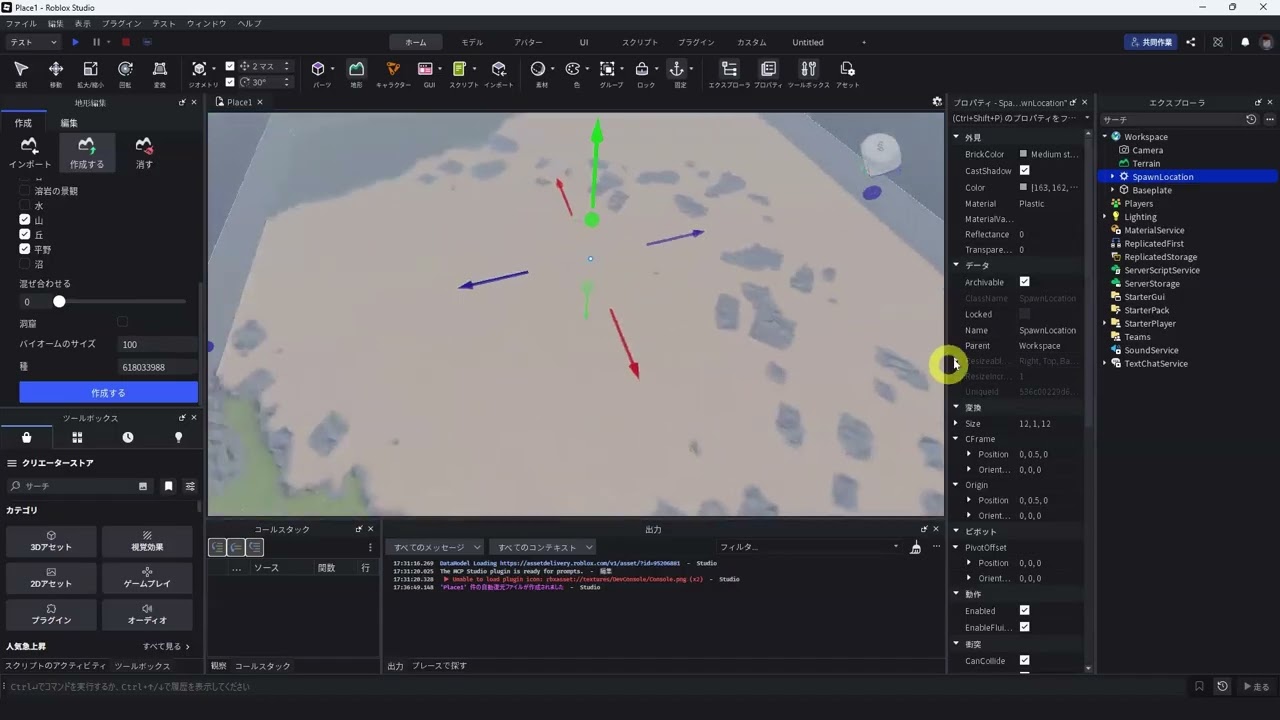Select the 選択 (Select) tool

21,73
